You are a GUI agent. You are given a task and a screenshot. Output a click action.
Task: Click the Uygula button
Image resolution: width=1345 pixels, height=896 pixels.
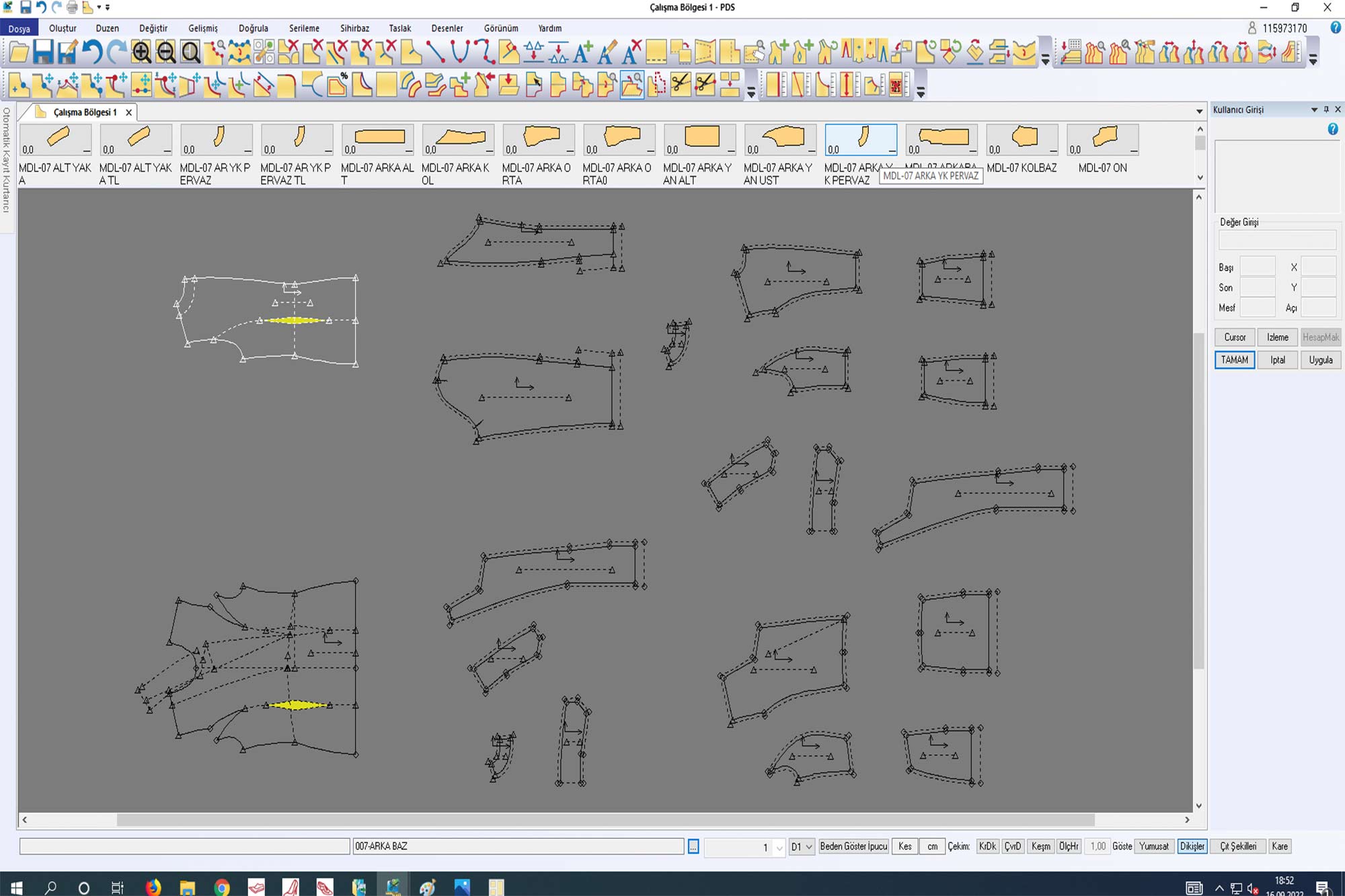point(1320,360)
